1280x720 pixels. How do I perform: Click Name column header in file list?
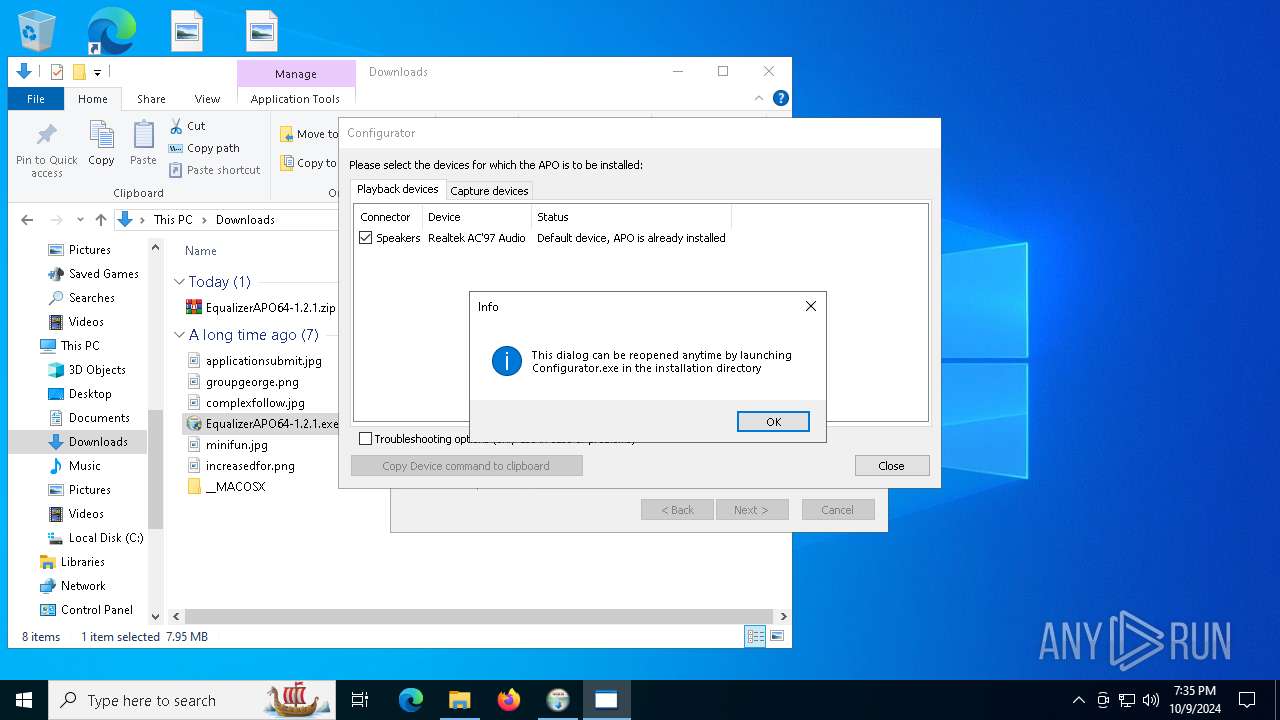click(x=201, y=251)
